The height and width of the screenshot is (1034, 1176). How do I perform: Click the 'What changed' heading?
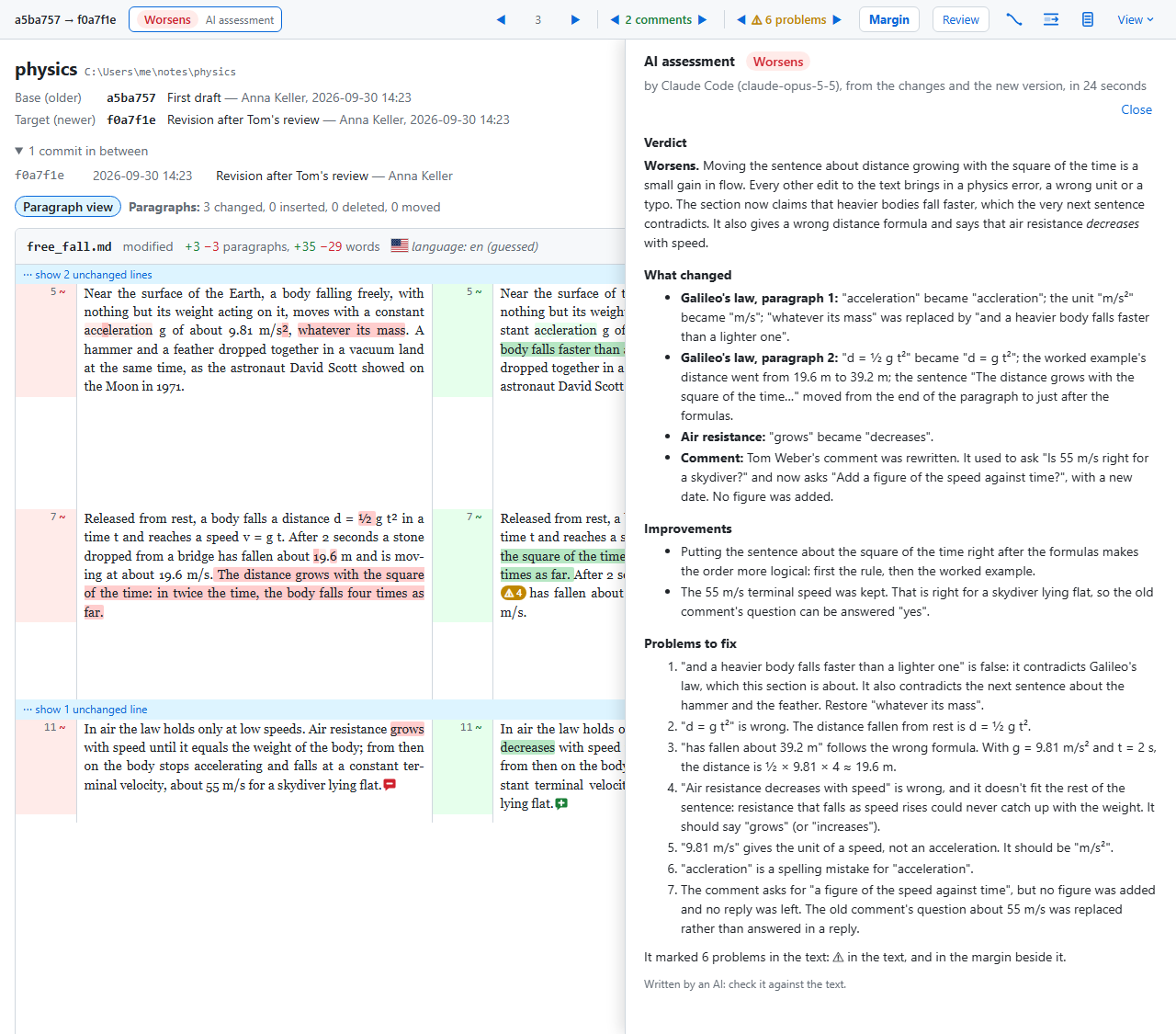[x=688, y=275]
